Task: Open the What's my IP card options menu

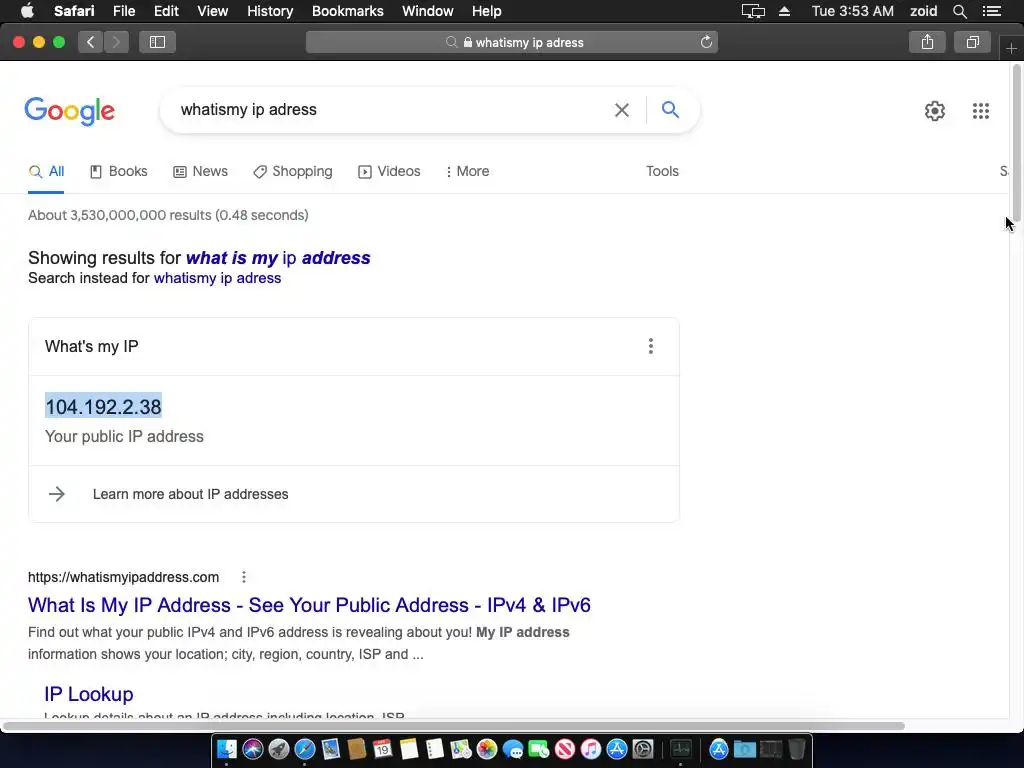Action: coord(650,346)
